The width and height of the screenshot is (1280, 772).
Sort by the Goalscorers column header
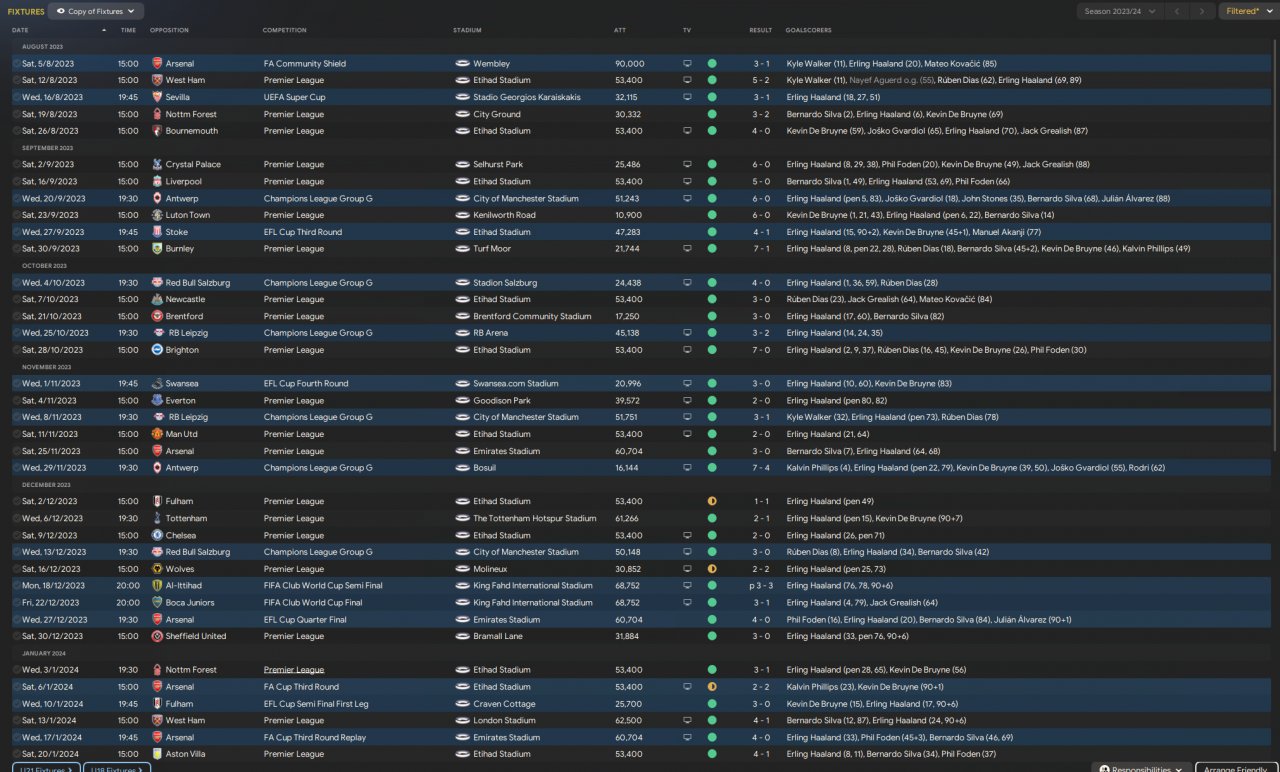pyautogui.click(x=809, y=30)
